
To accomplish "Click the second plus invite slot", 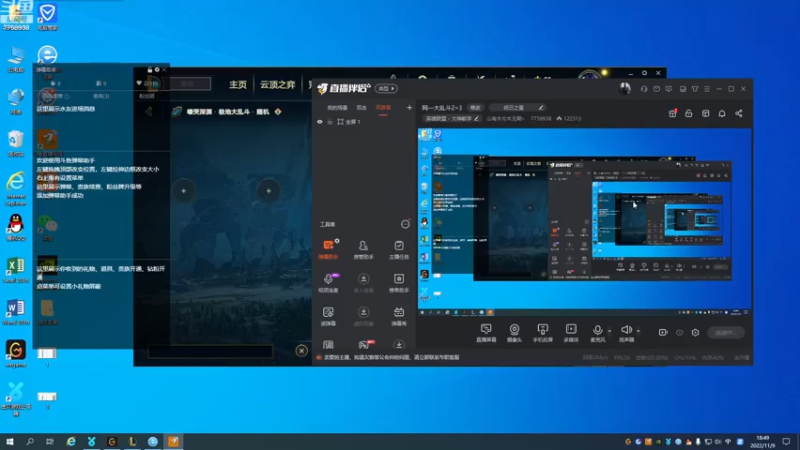I will click(x=268, y=191).
